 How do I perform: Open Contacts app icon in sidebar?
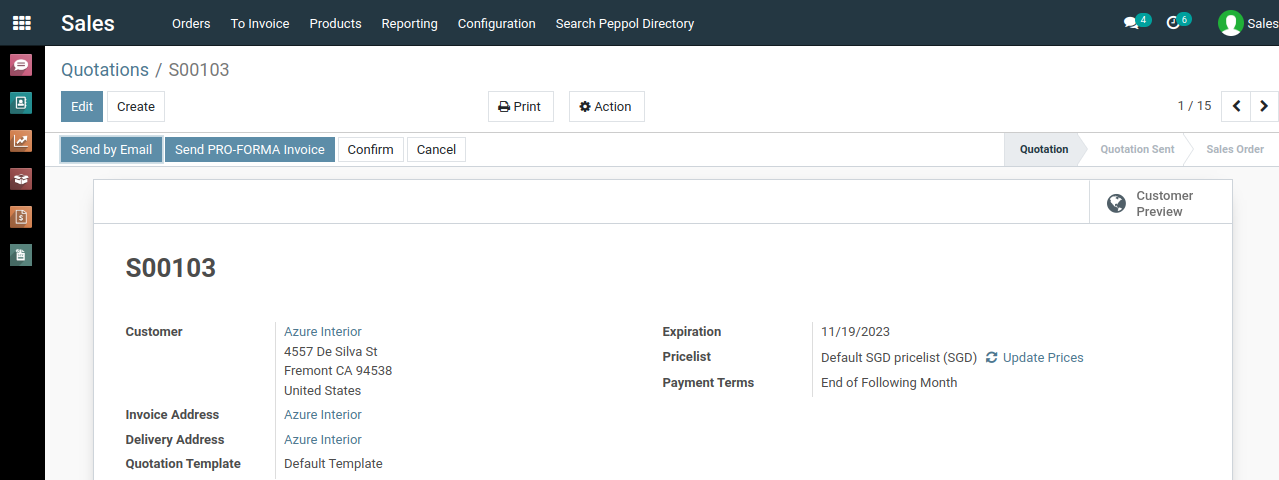click(21, 103)
